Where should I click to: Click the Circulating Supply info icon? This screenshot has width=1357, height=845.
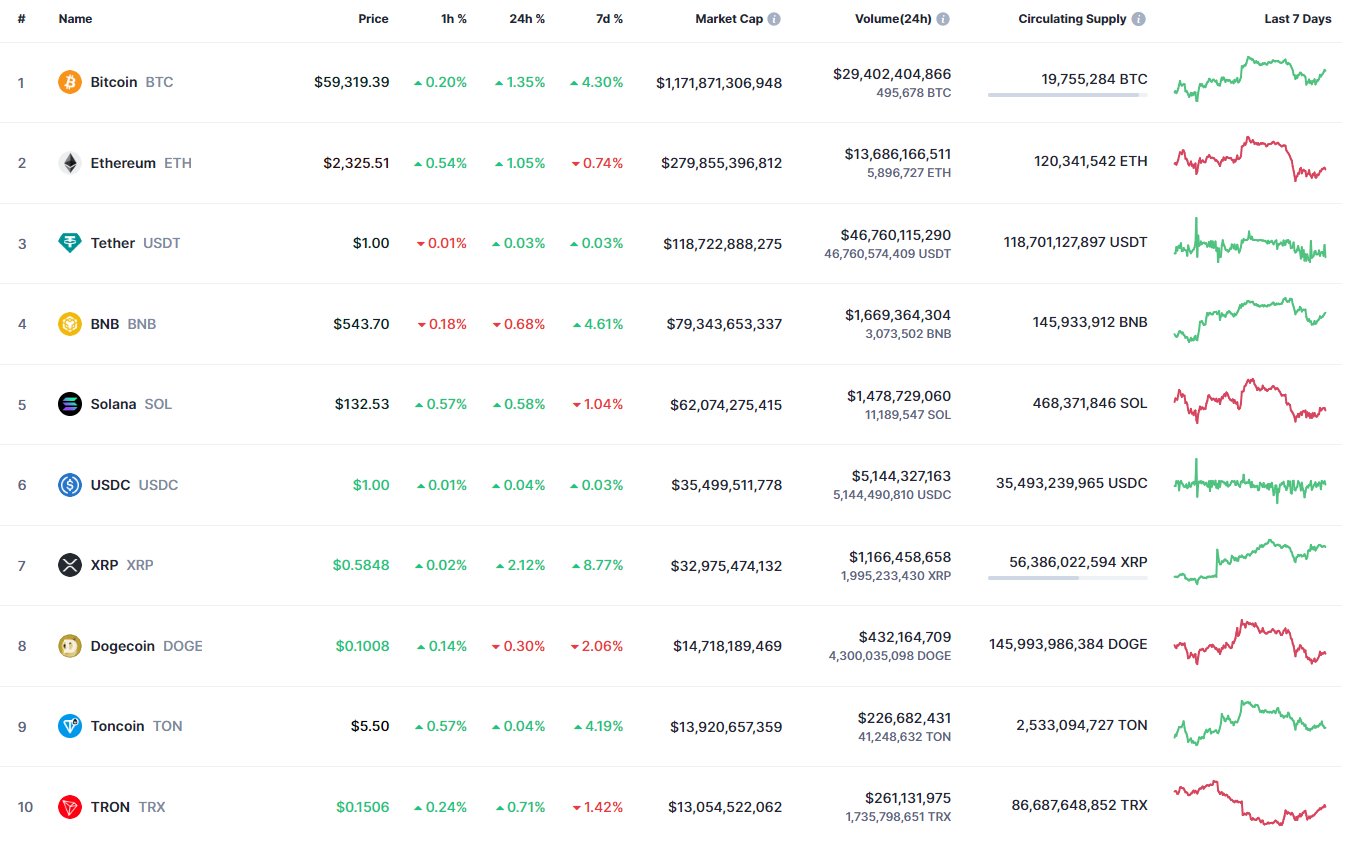pos(1139,19)
